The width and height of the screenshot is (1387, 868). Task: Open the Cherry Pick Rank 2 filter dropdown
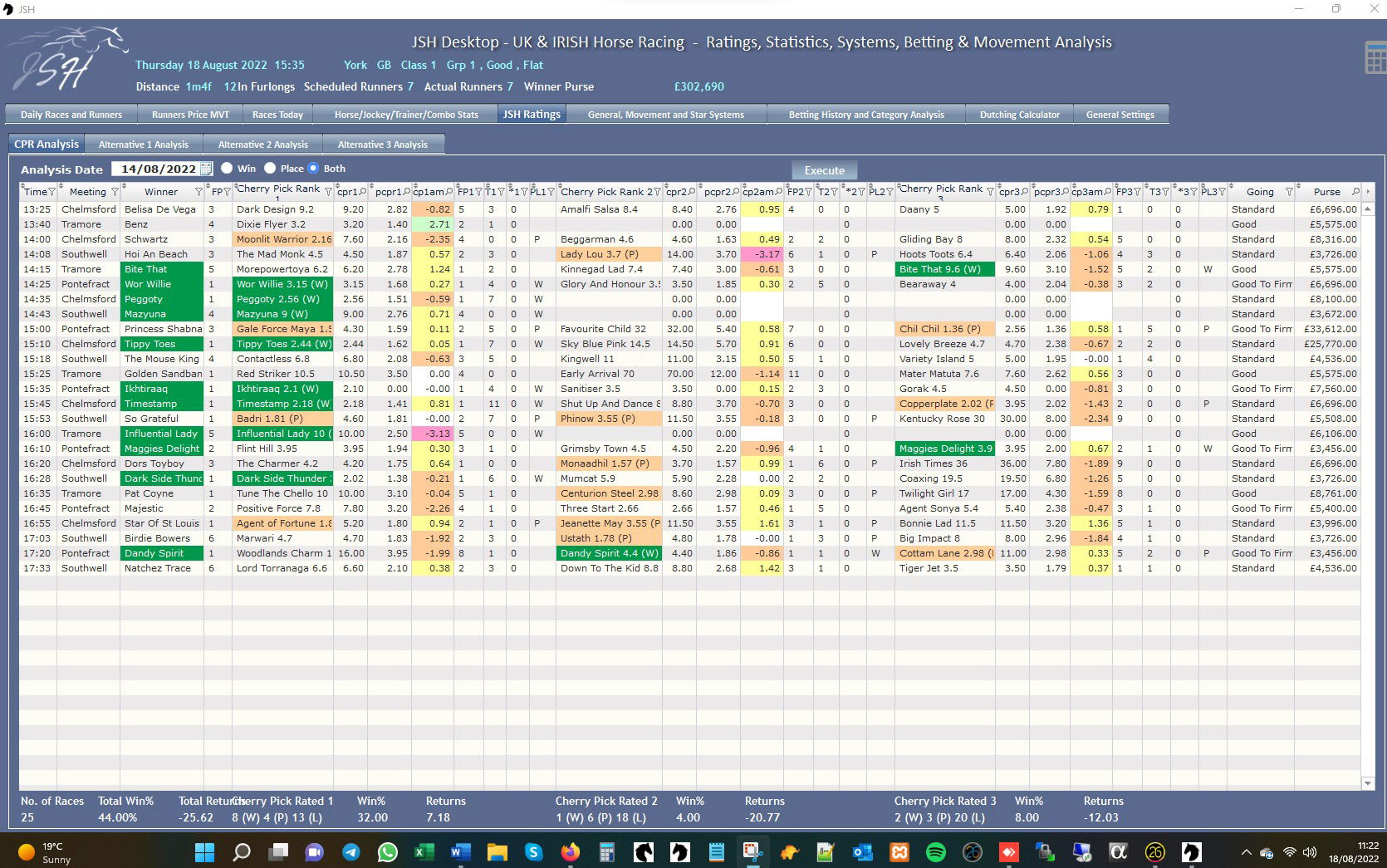[657, 192]
